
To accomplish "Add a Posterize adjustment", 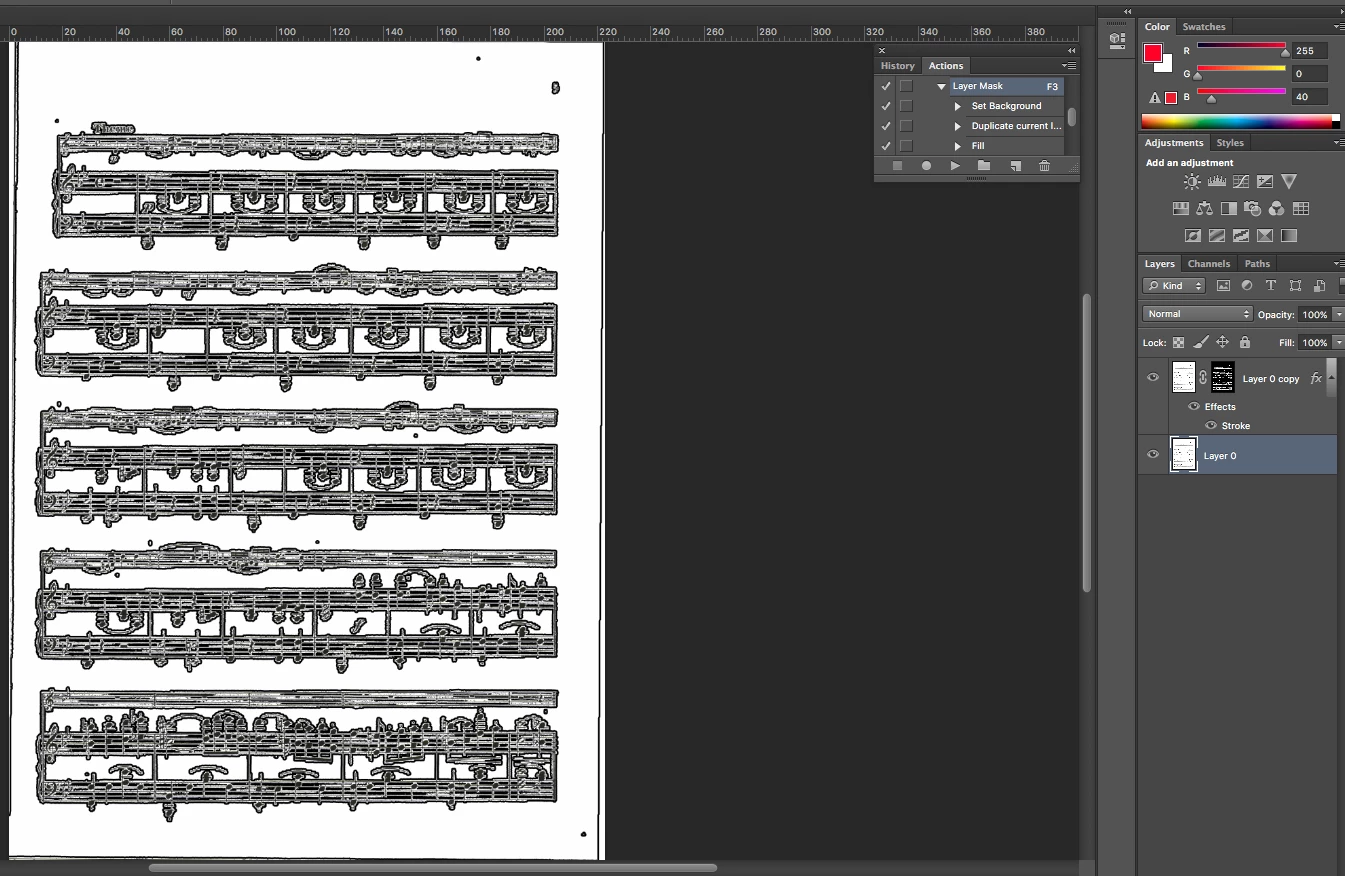I will tap(1217, 236).
